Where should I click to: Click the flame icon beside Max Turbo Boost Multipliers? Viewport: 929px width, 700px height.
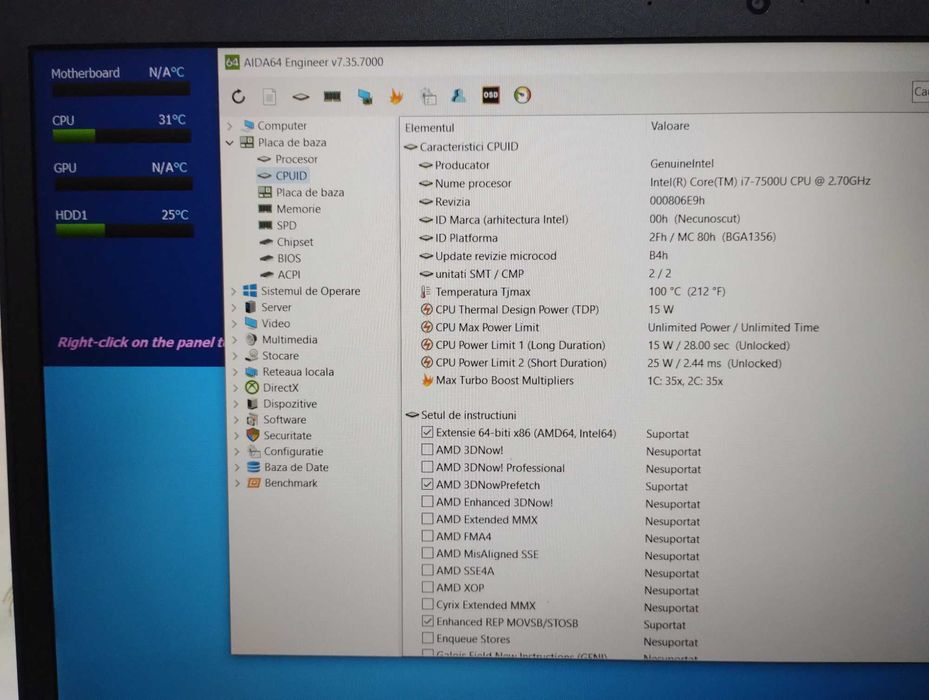[x=427, y=380]
